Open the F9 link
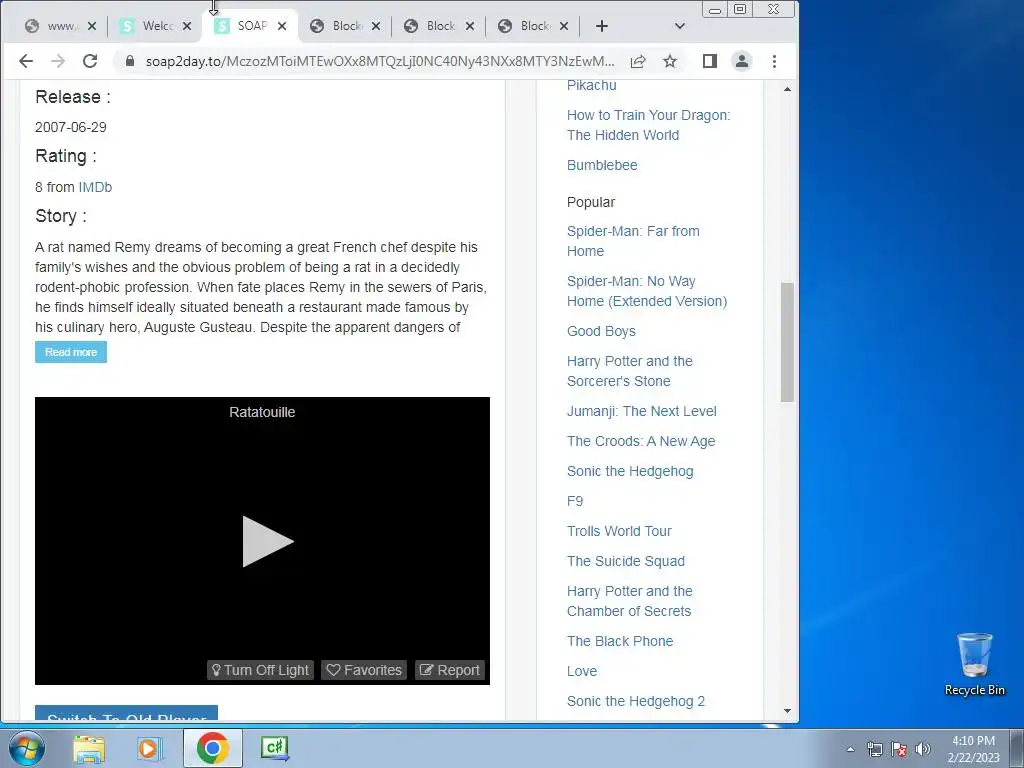The image size is (1024, 768). [x=575, y=501]
